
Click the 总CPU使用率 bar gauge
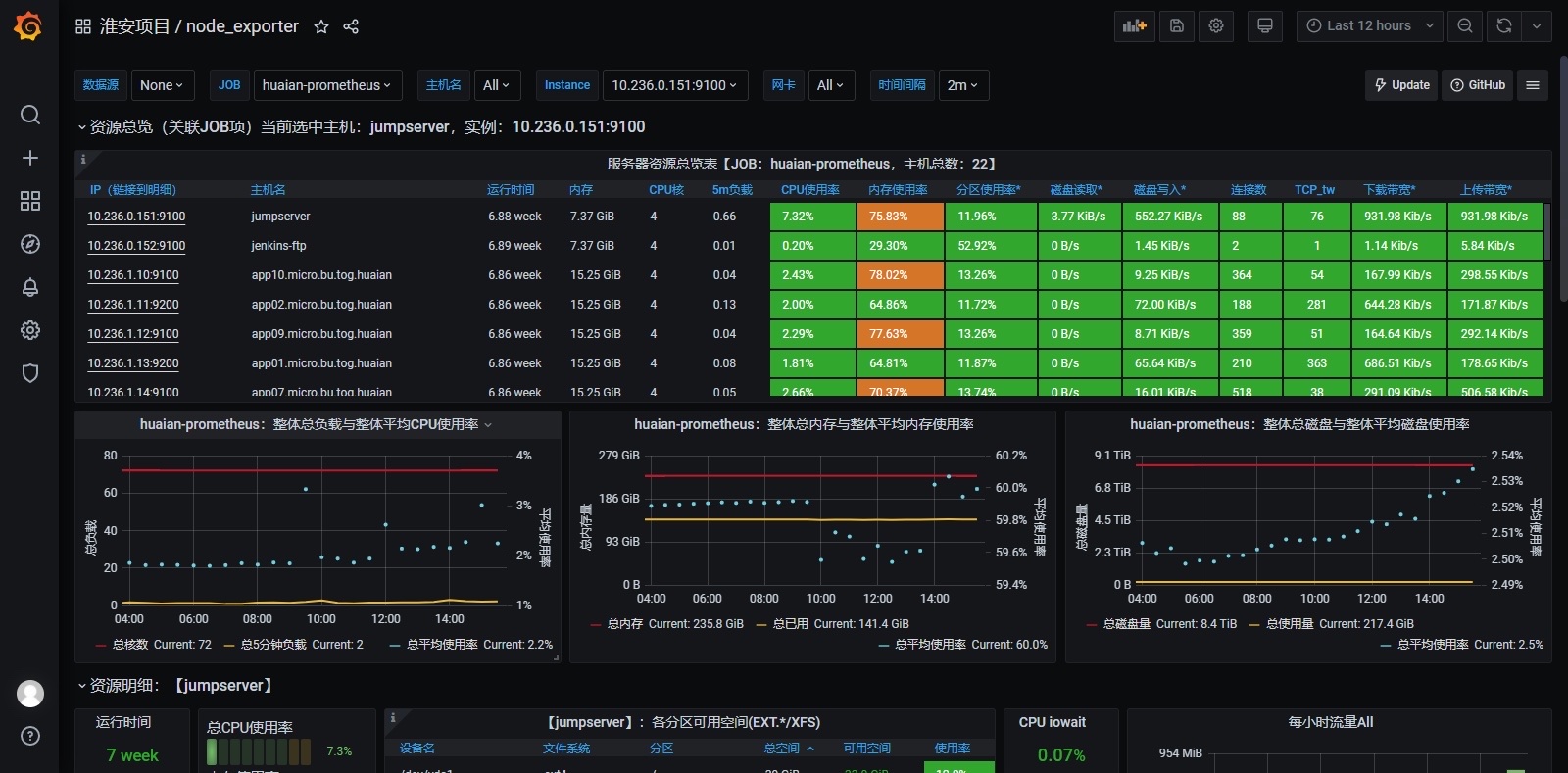[x=260, y=751]
